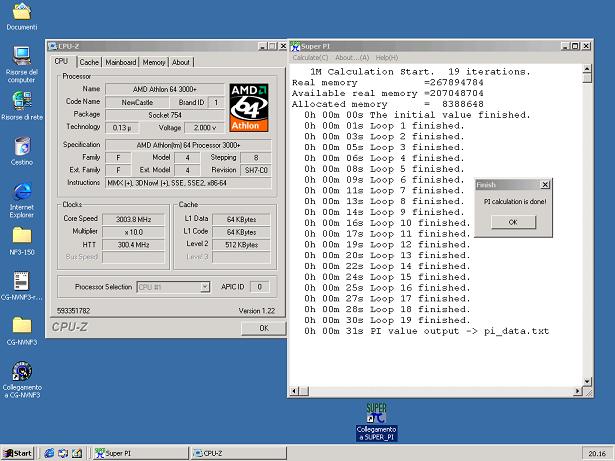Click the 593351782 text in CPU-Z
The height and width of the screenshot is (461, 615).
click(x=73, y=311)
